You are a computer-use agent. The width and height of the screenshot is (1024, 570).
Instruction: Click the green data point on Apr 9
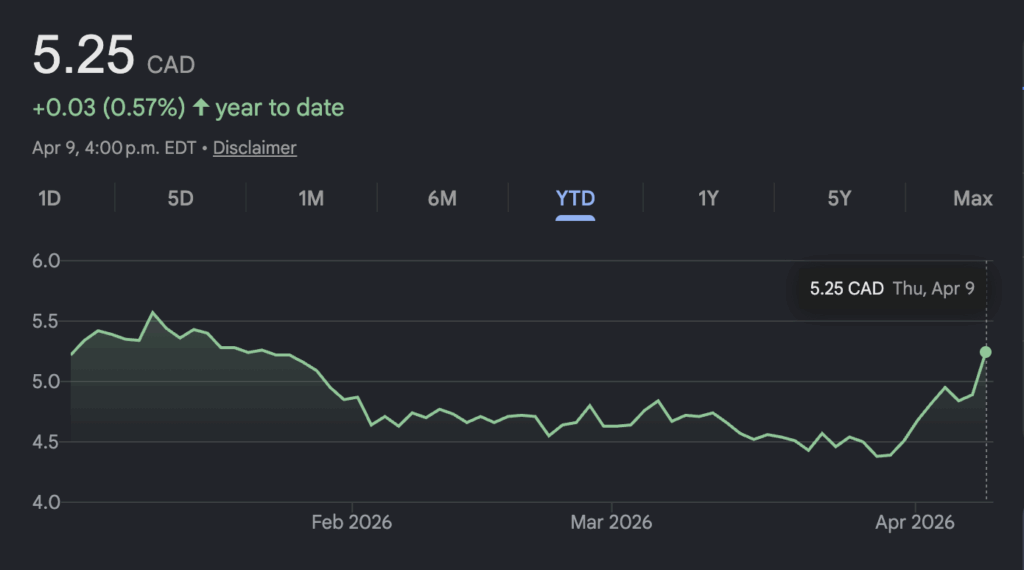pos(986,352)
